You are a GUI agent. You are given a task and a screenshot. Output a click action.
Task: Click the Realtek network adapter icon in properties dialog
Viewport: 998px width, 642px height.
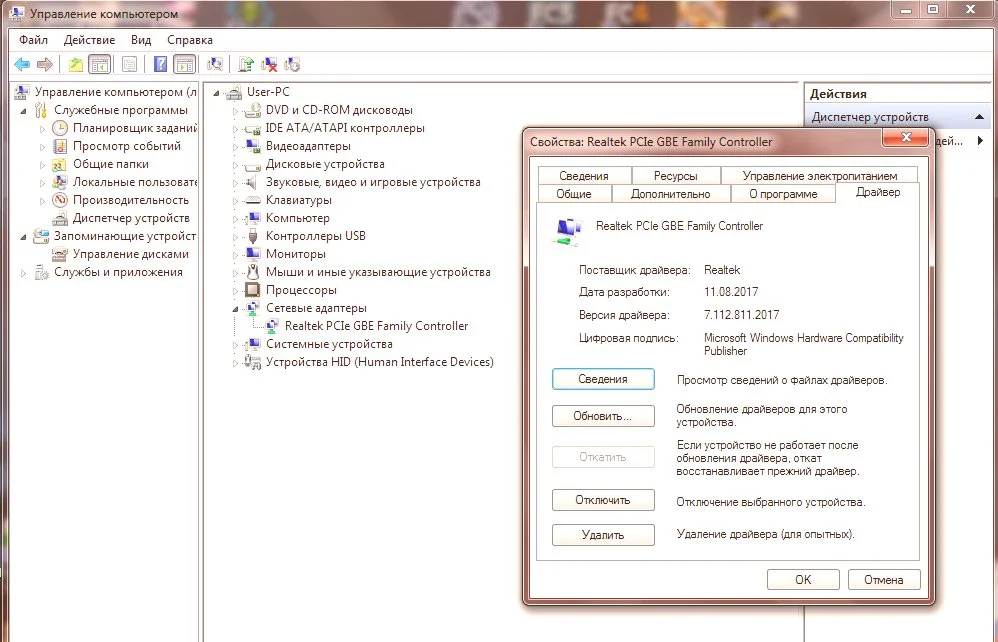click(x=568, y=231)
